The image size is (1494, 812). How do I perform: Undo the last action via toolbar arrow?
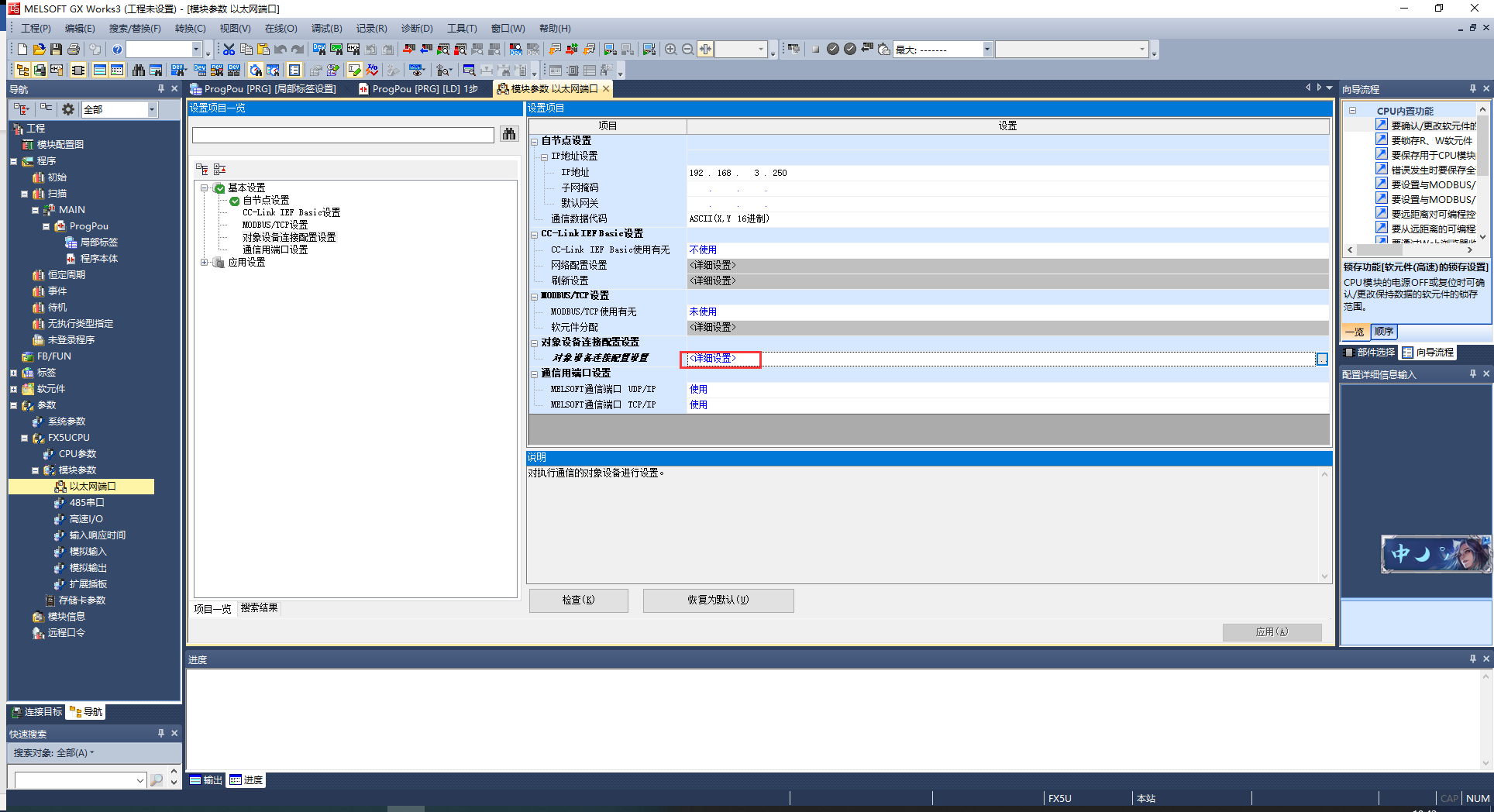[280, 50]
